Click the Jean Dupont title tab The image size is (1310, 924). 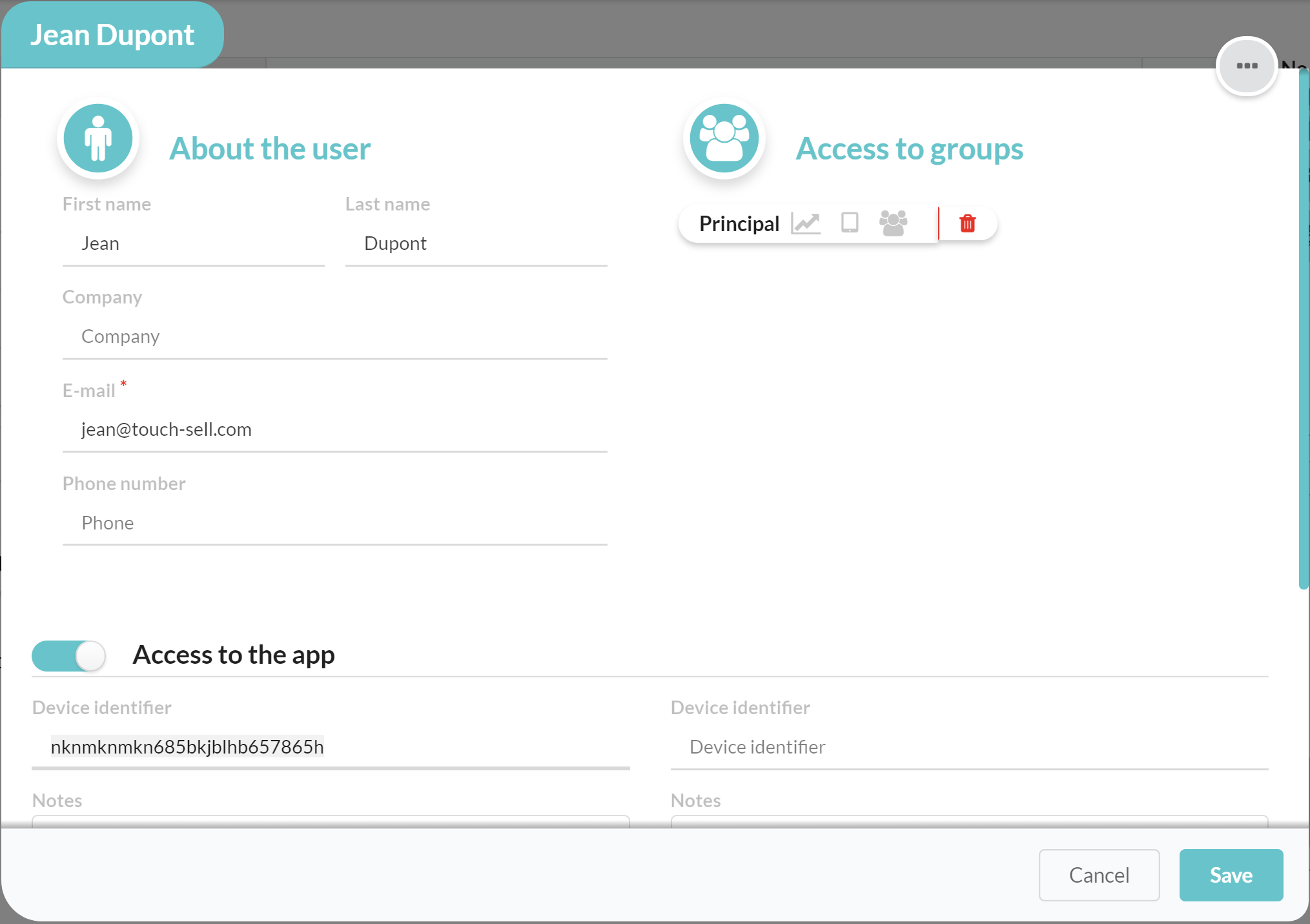point(112,35)
